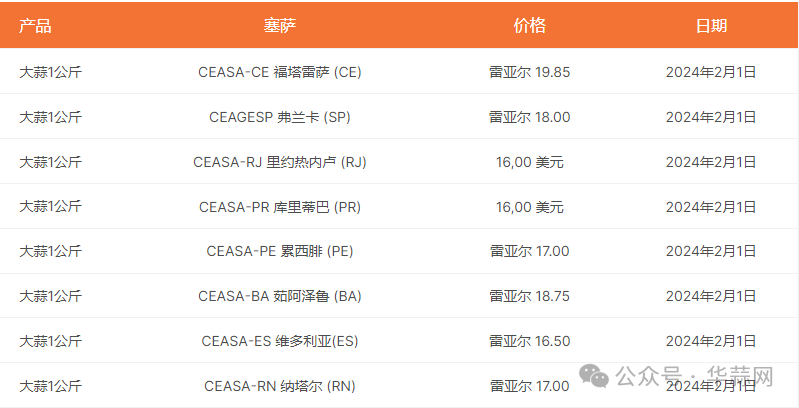Click the 雷亚尔 19.85 price cell
Screen dimensions: 799x408
pos(529,72)
